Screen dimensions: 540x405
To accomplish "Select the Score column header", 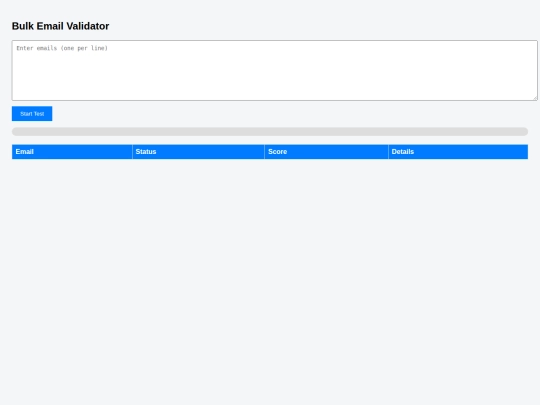I will tap(326, 152).
